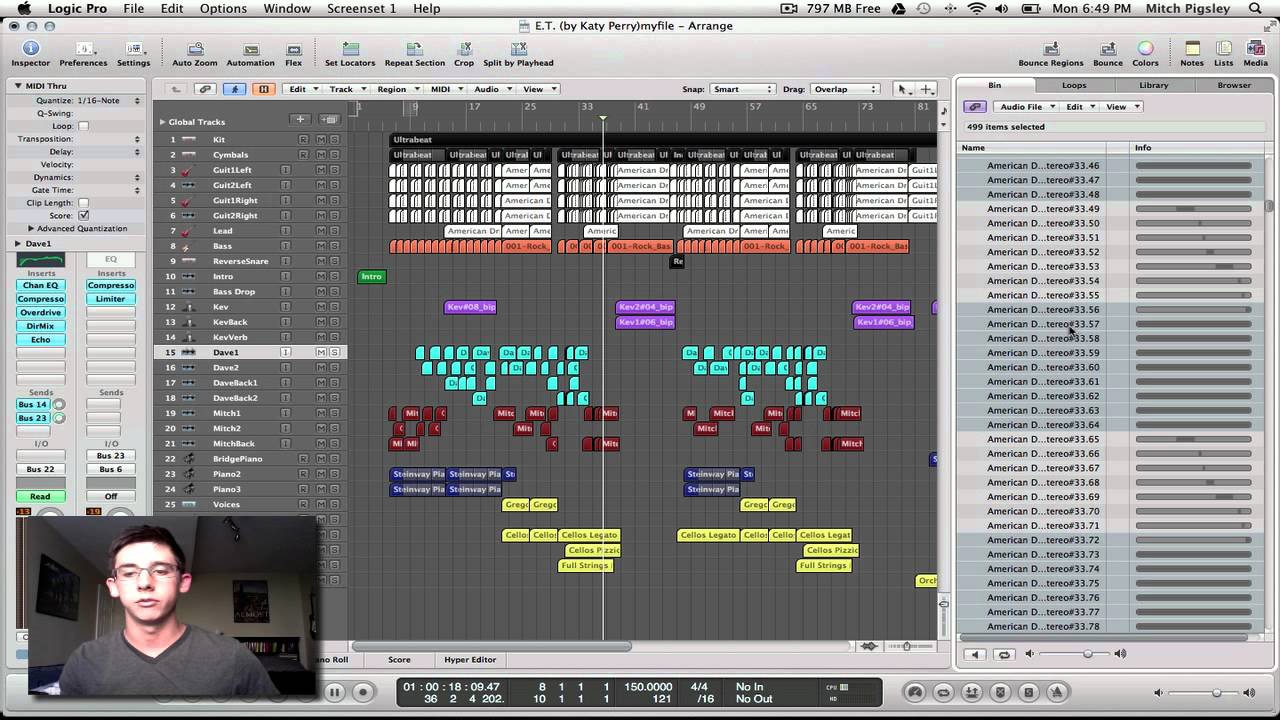
Task: Open the Drag Overlap dropdown
Action: click(x=843, y=89)
